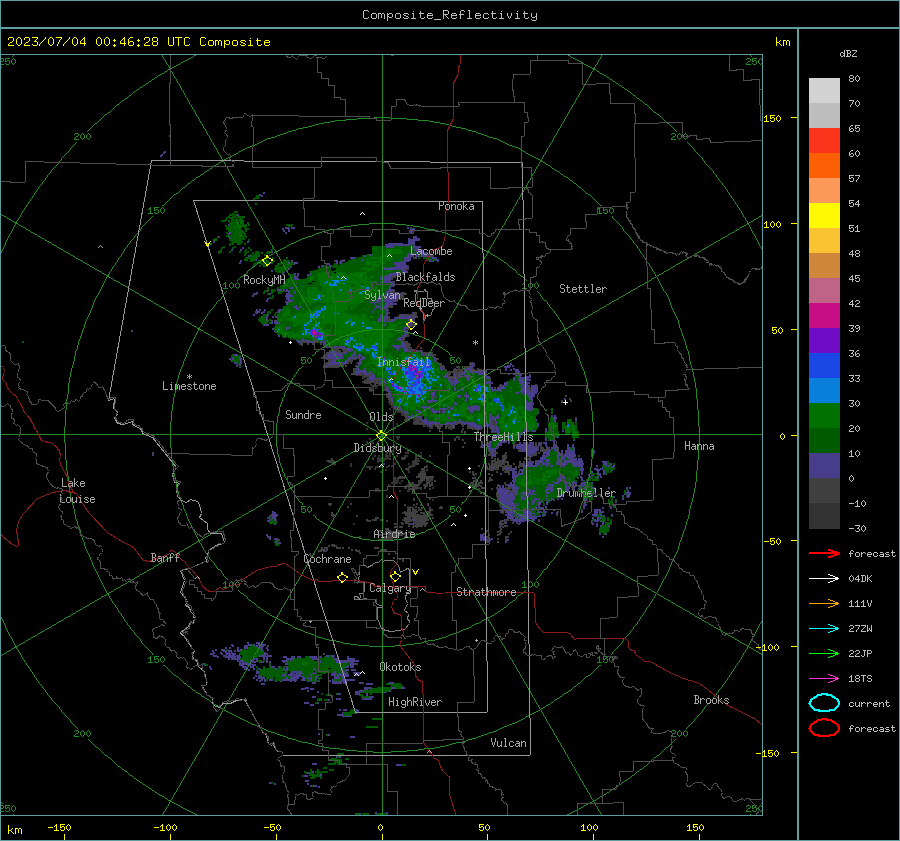The height and width of the screenshot is (841, 900).
Task: Click yellow diamond at radar center near Olds
Action: [381, 435]
